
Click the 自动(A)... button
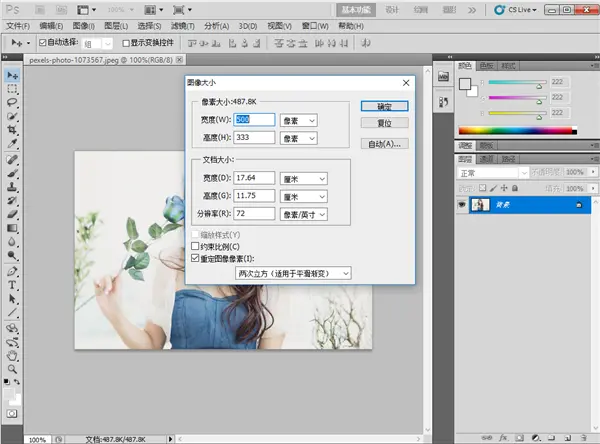(385, 144)
